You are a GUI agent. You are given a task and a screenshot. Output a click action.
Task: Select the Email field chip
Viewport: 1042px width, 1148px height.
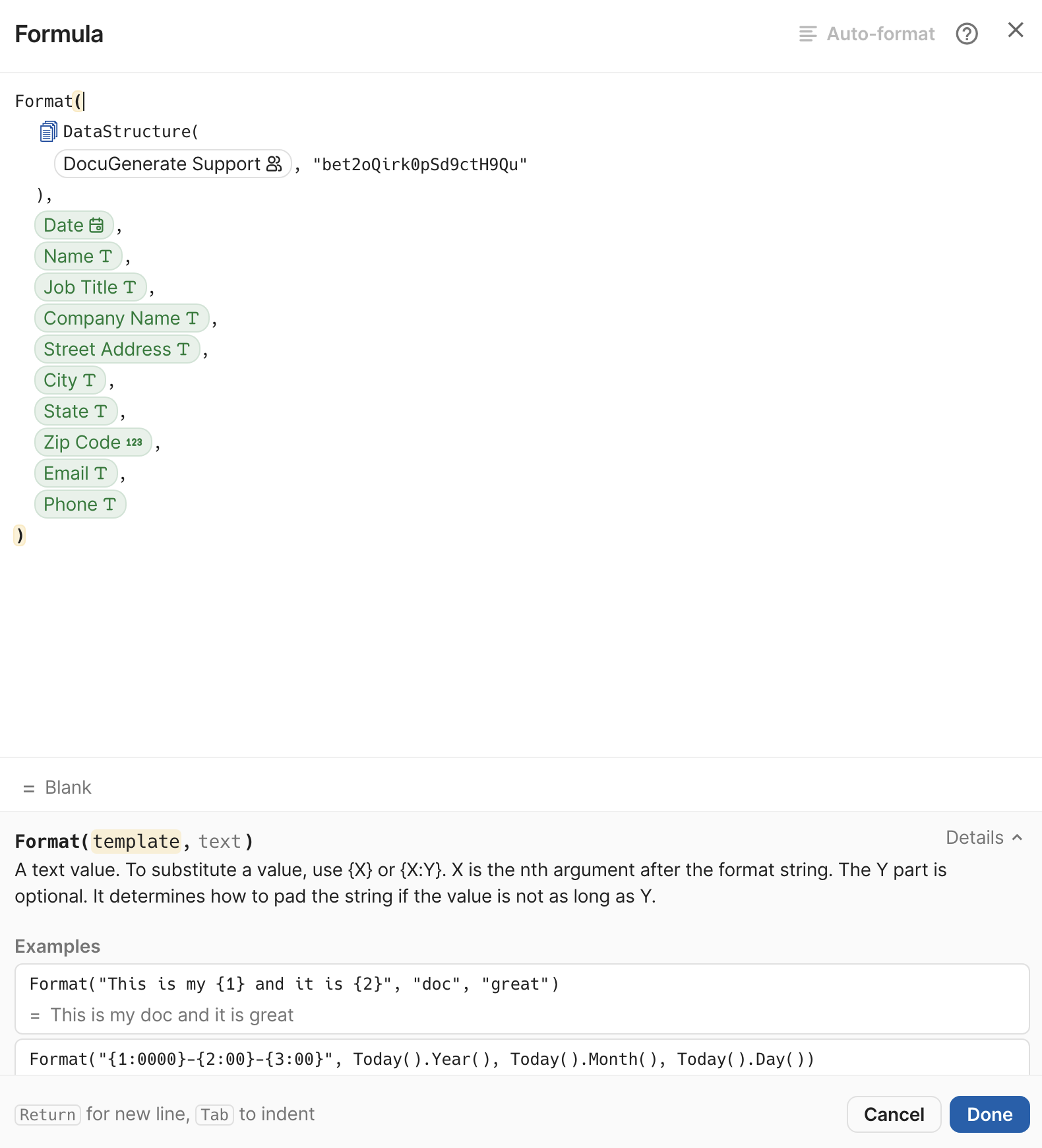click(x=75, y=473)
